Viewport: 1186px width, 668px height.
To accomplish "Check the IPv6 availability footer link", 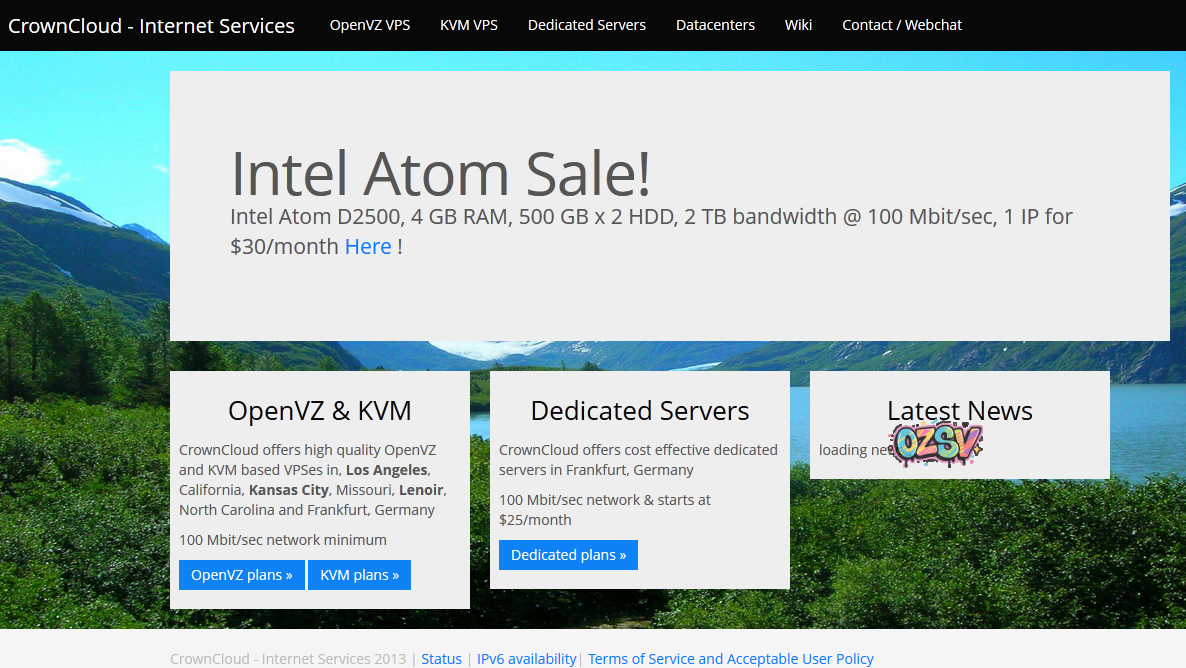I will [526, 659].
